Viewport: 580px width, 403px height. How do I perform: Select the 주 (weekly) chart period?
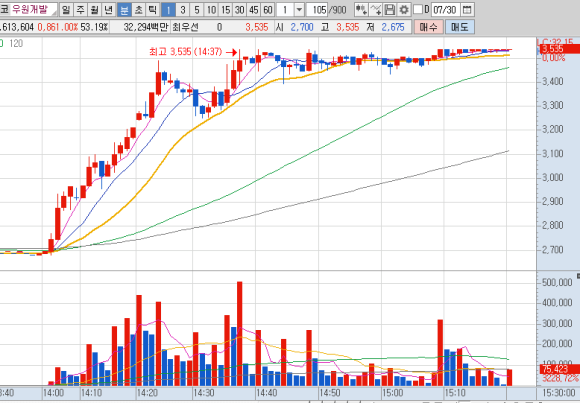(80, 10)
